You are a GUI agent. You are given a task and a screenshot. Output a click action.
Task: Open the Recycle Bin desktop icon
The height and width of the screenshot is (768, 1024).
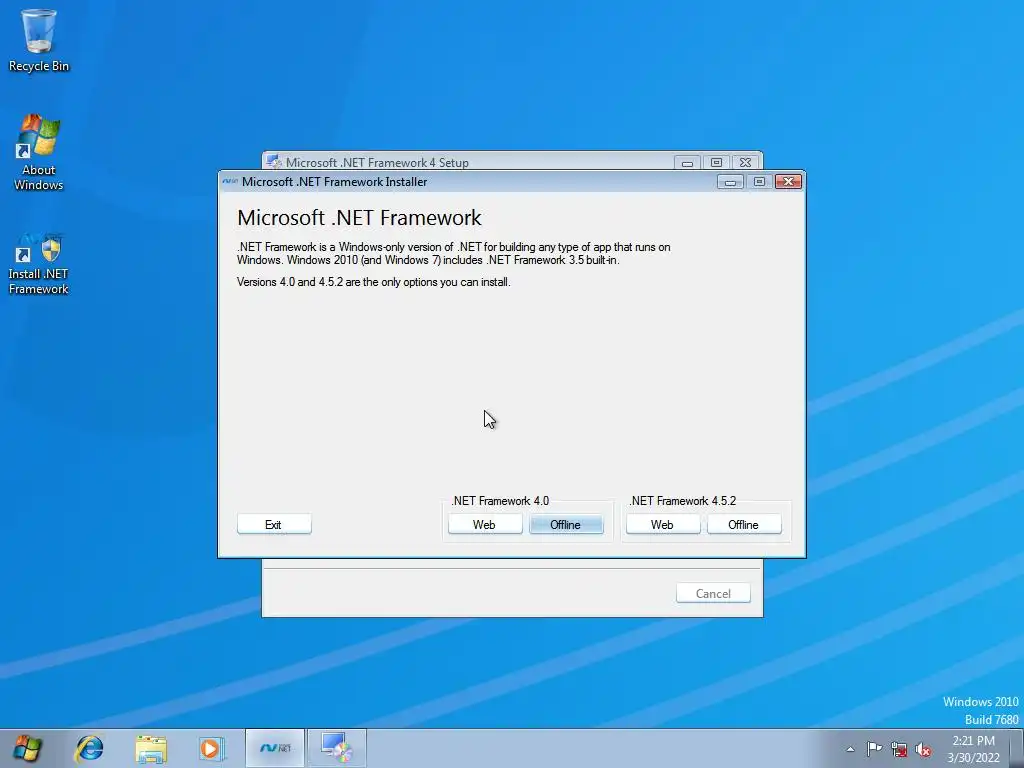click(39, 40)
